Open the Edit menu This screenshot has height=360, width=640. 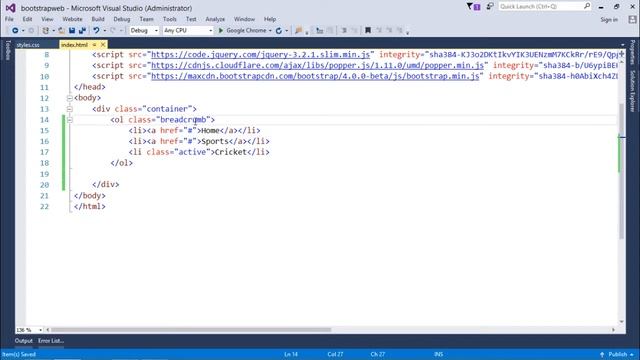(27, 19)
